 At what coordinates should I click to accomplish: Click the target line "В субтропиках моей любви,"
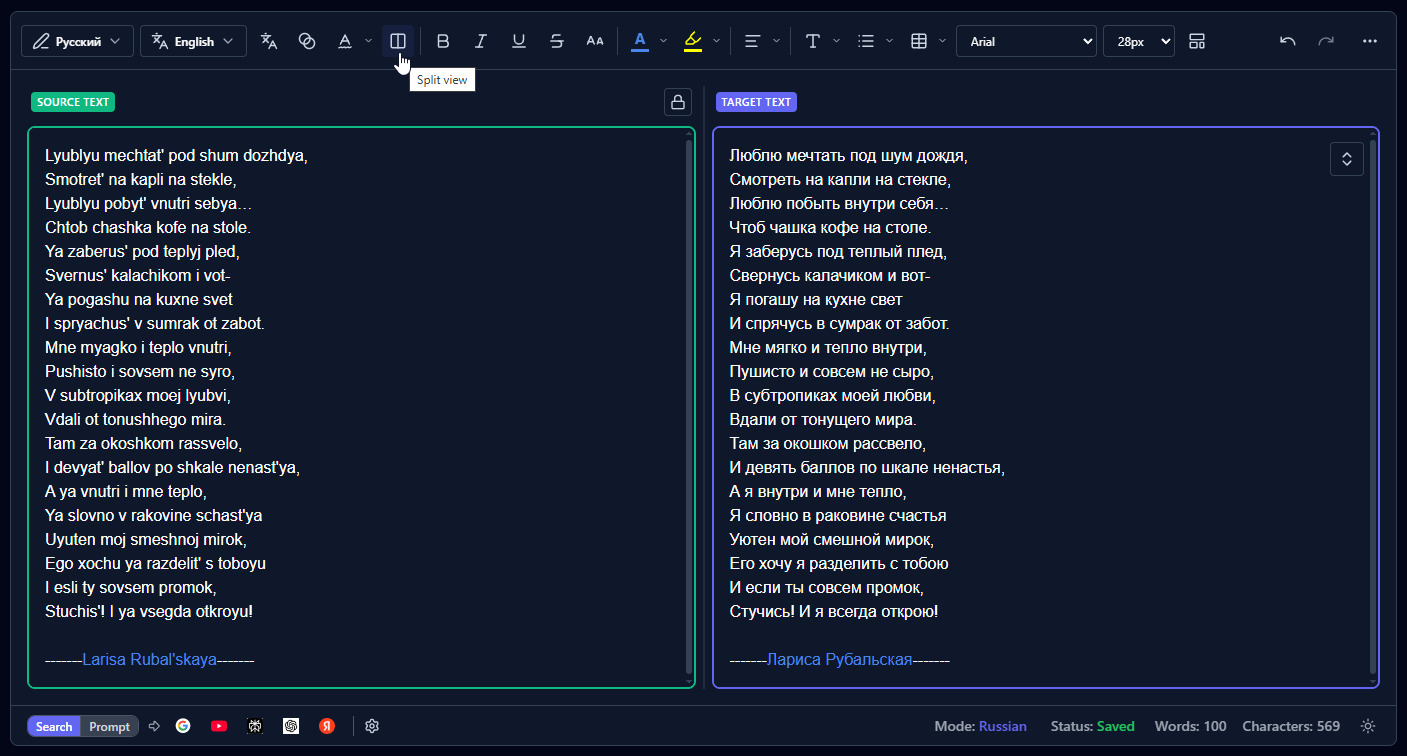click(x=833, y=396)
